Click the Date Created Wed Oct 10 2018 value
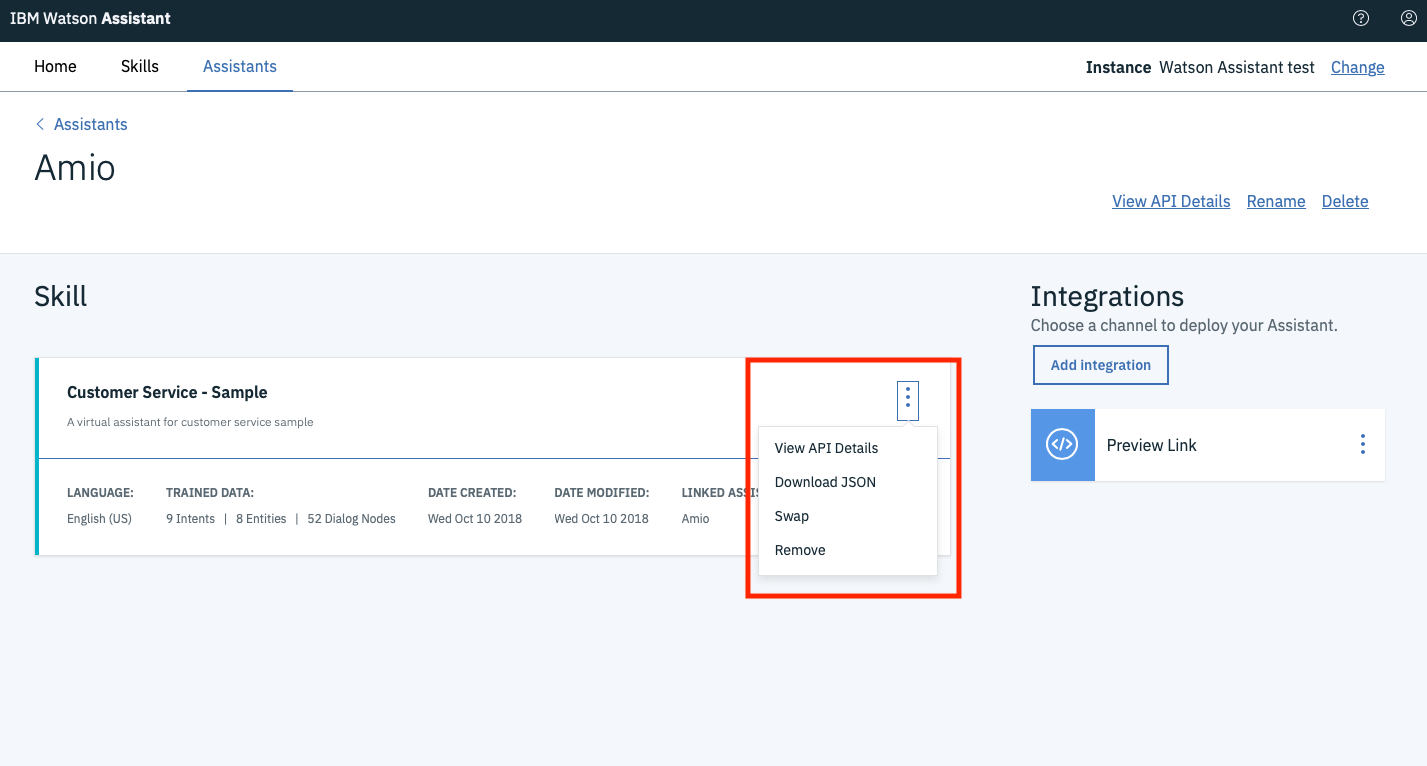 tap(475, 519)
